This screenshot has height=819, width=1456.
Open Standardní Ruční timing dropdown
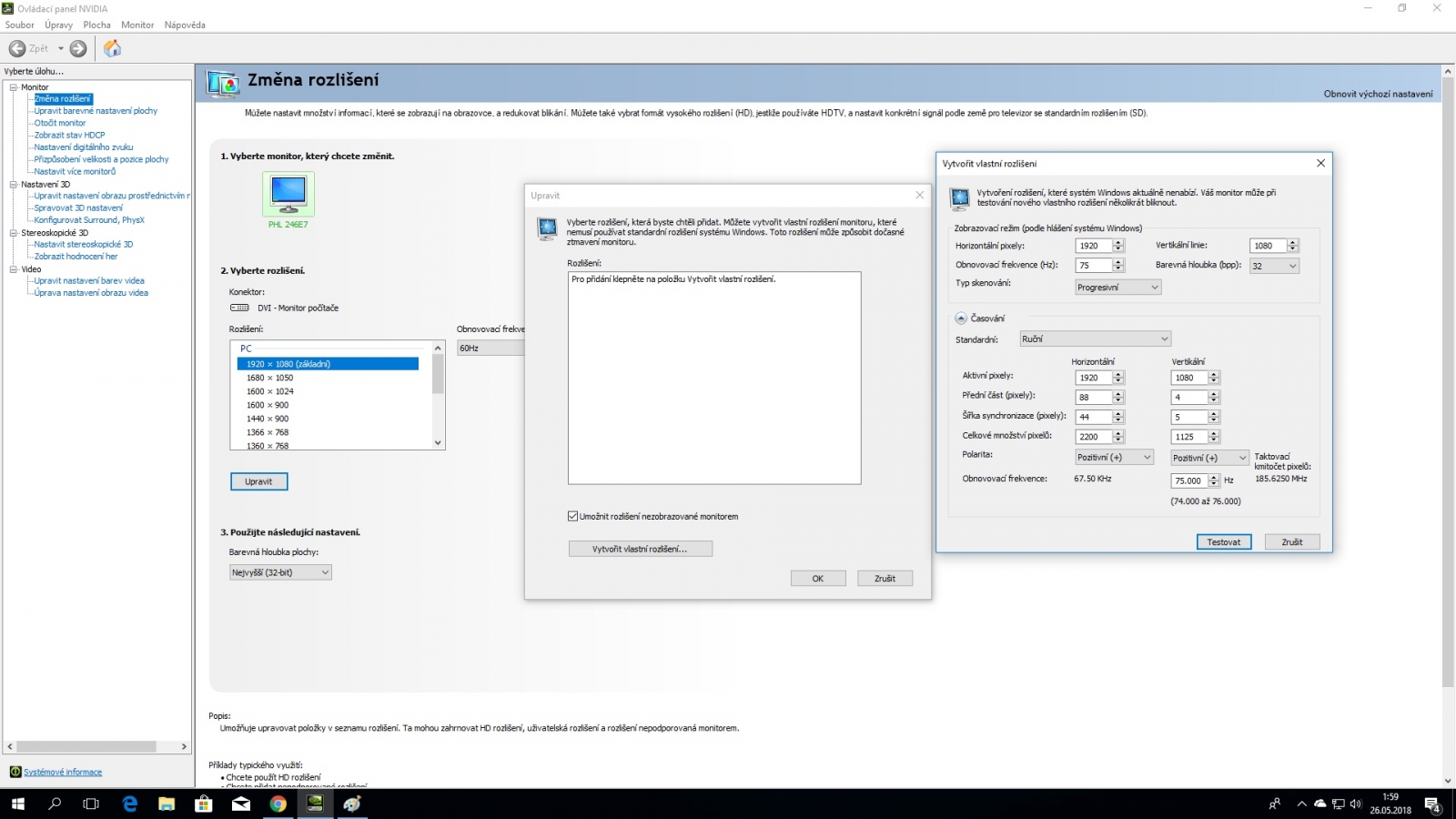pyautogui.click(x=1095, y=339)
